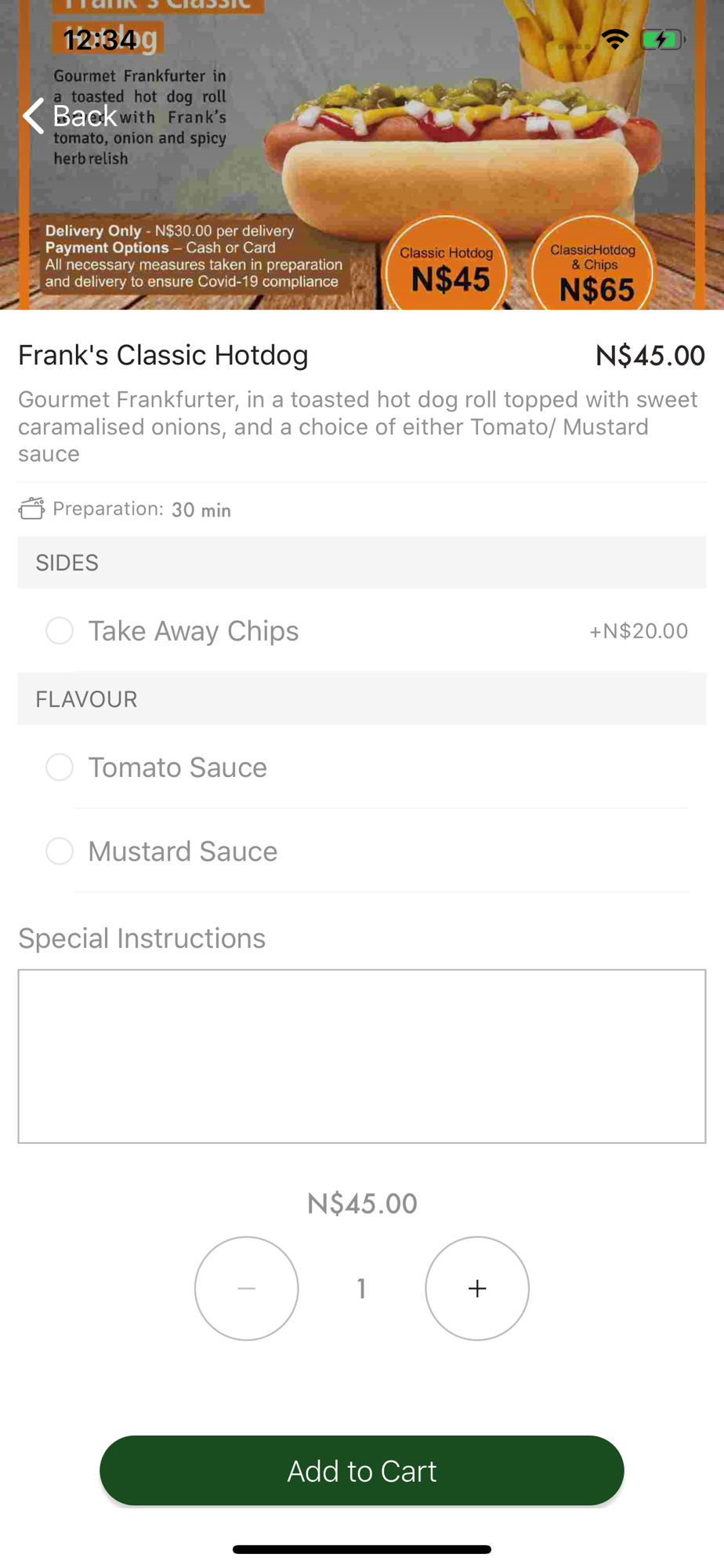724x1568 pixels.
Task: Click the Special Instructions text box
Action: [362, 1056]
